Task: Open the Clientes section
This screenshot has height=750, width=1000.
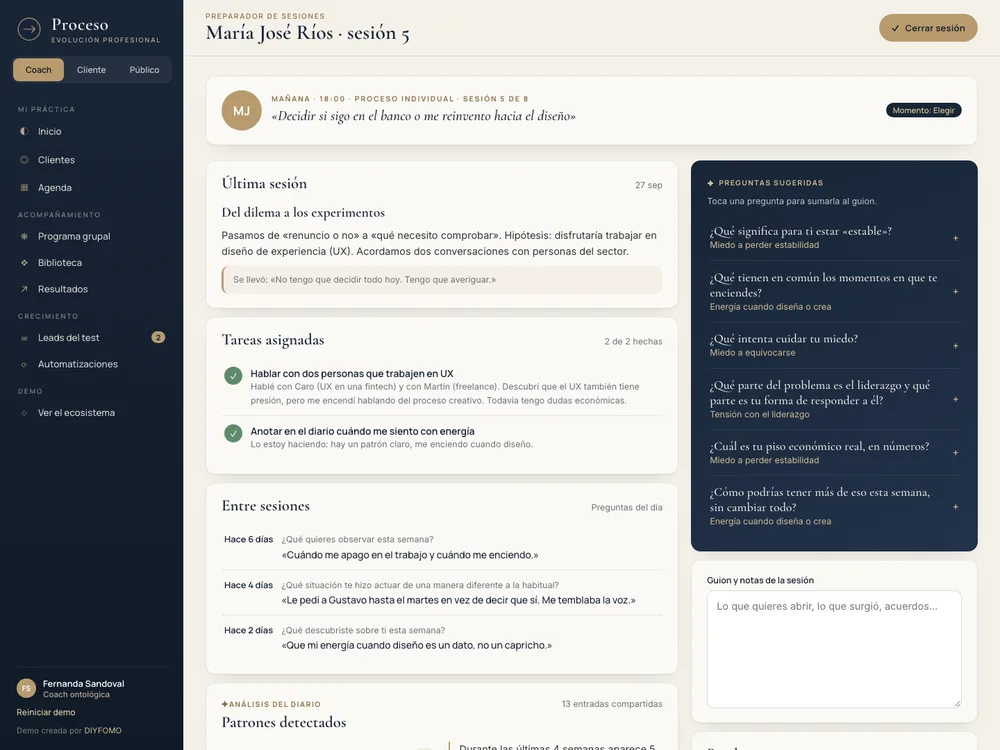Action: [92, 160]
